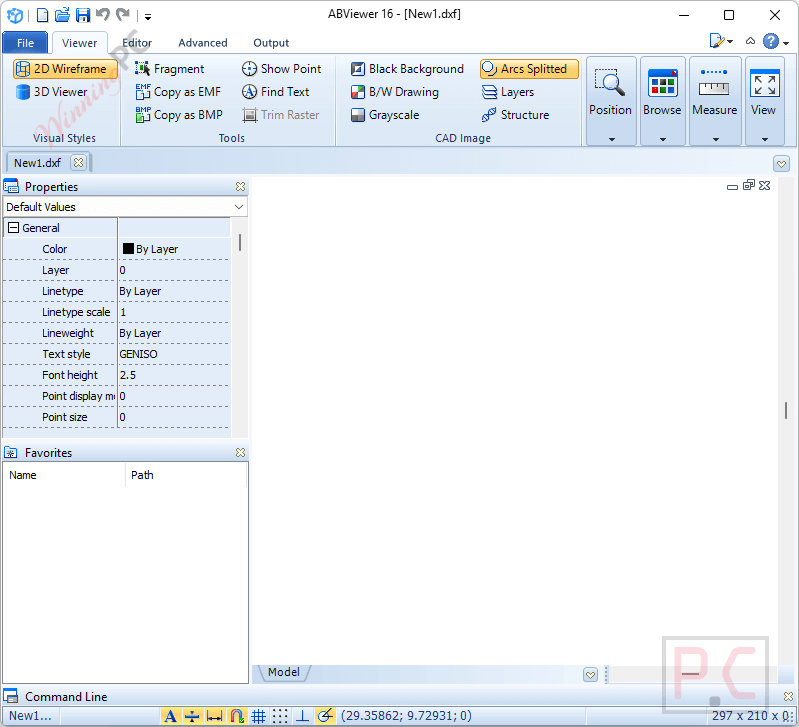
Task: Click the Text style value GENISO
Action: tap(174, 354)
